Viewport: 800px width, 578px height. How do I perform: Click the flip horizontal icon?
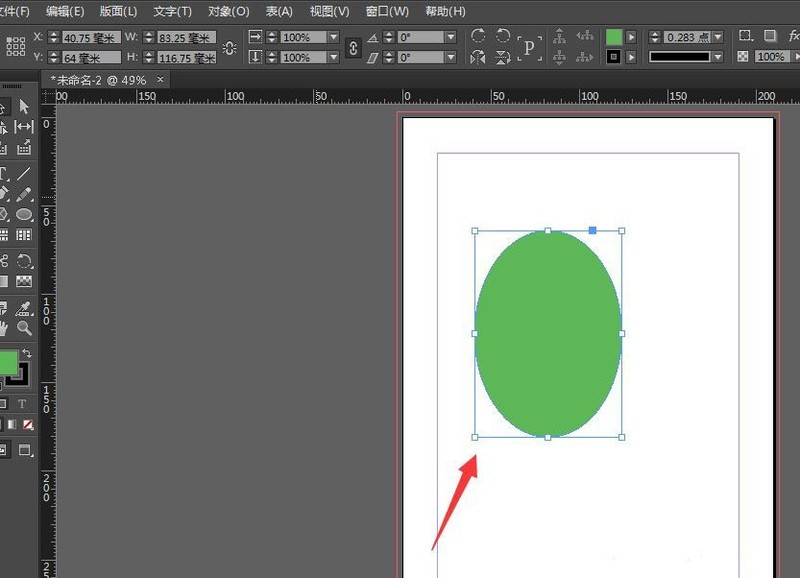pyautogui.click(x=478, y=58)
